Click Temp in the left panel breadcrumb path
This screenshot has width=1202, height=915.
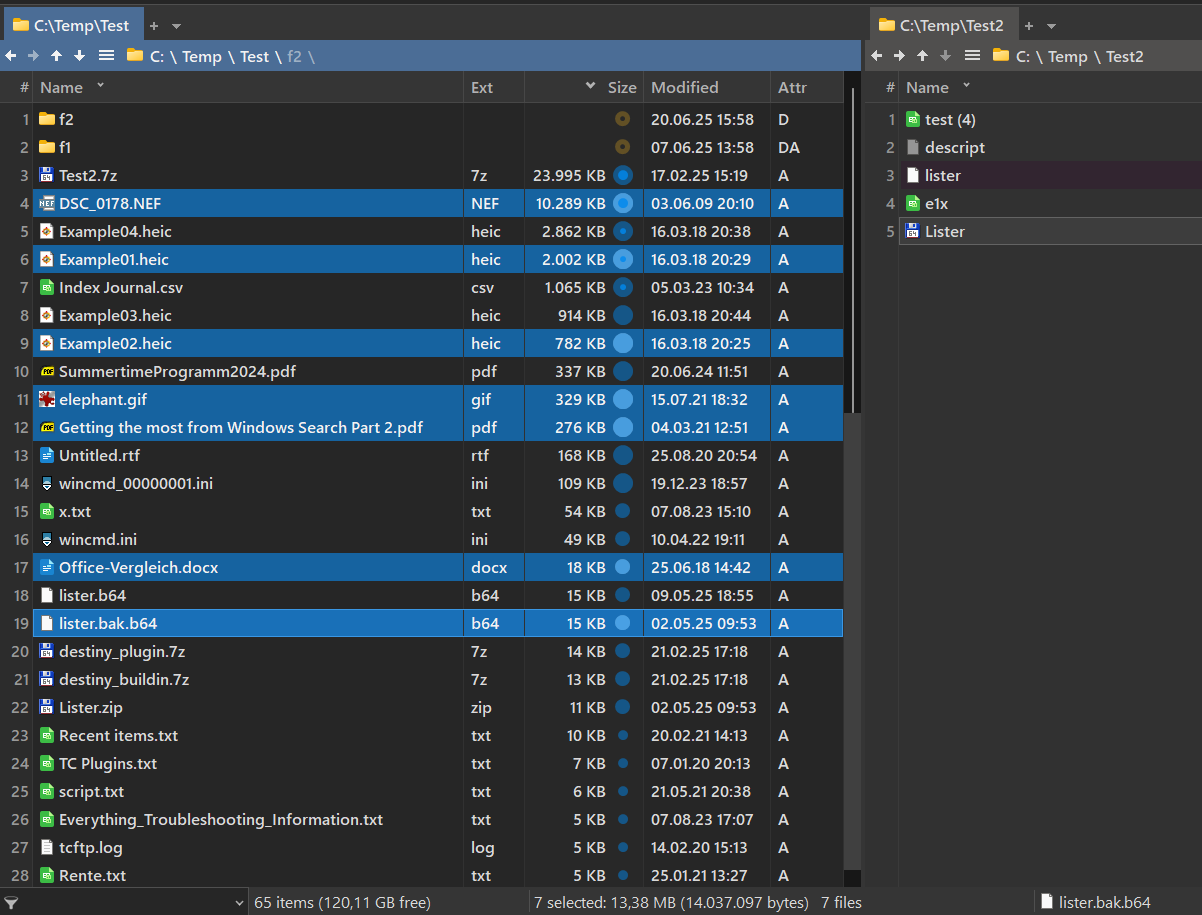(201, 56)
